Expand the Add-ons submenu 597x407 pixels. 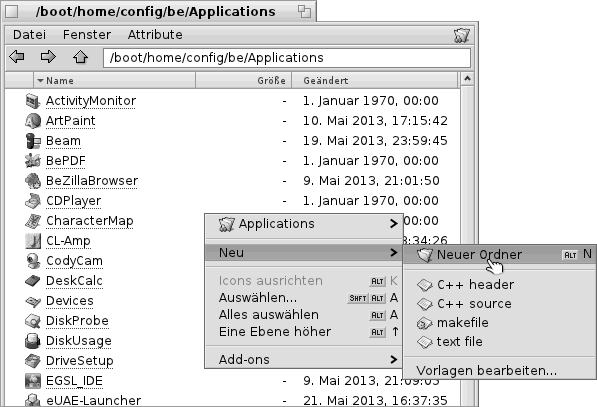(303, 359)
